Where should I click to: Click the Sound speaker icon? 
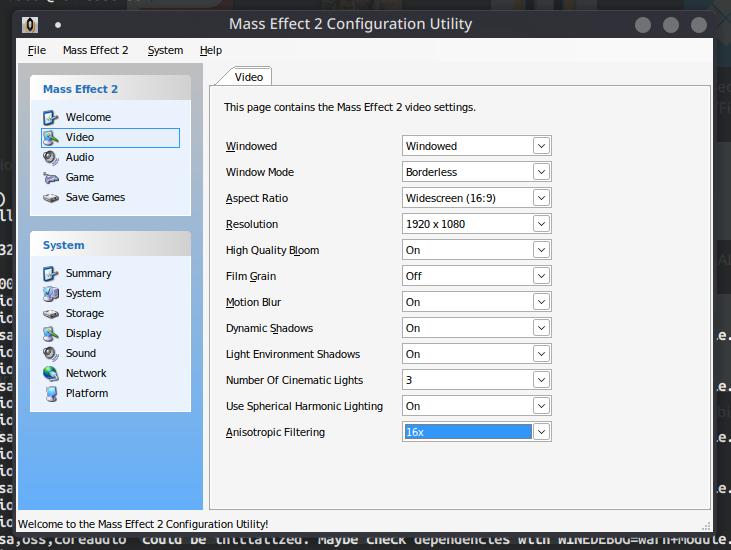[x=50, y=354]
